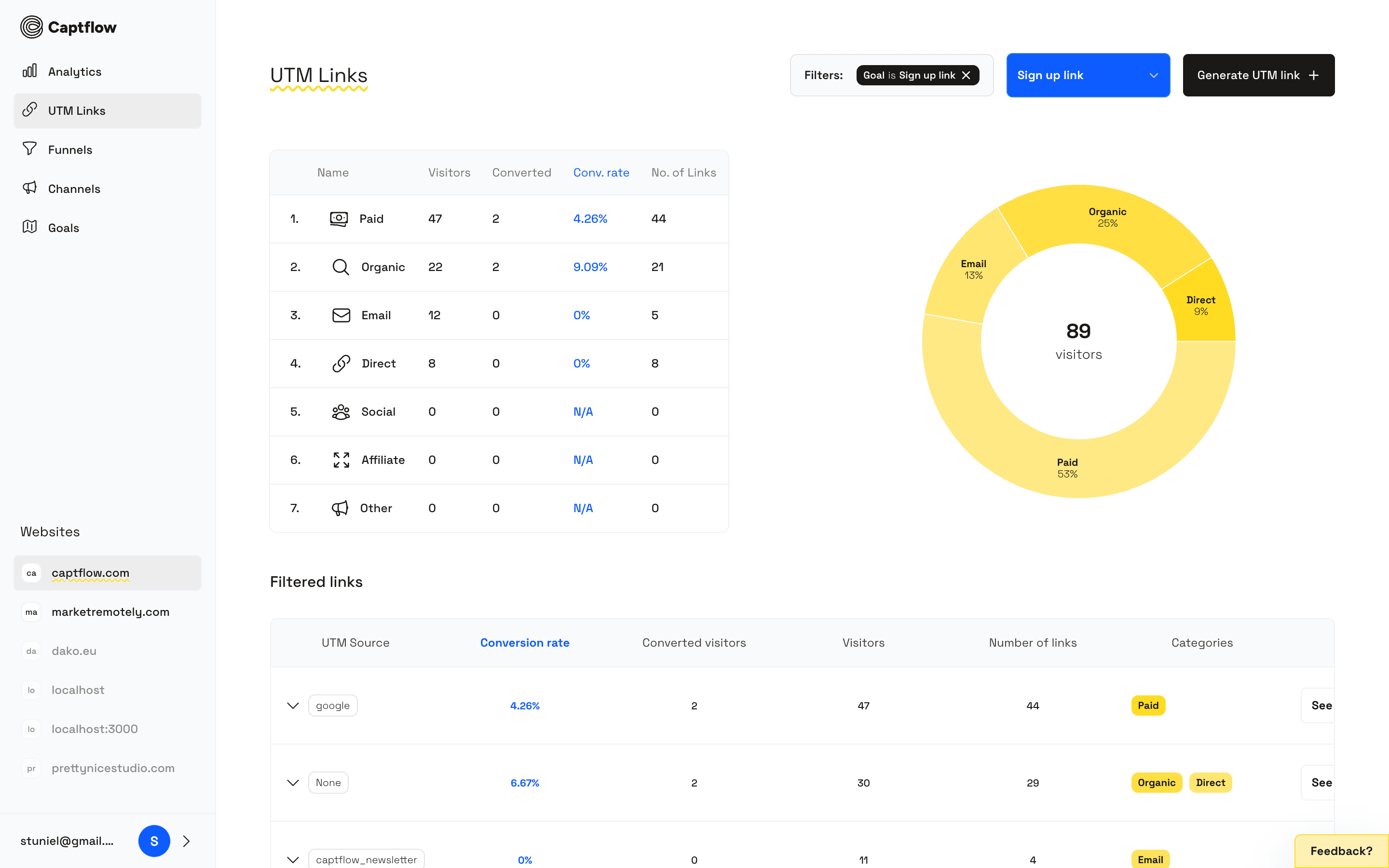Click the None source tag

click(328, 783)
